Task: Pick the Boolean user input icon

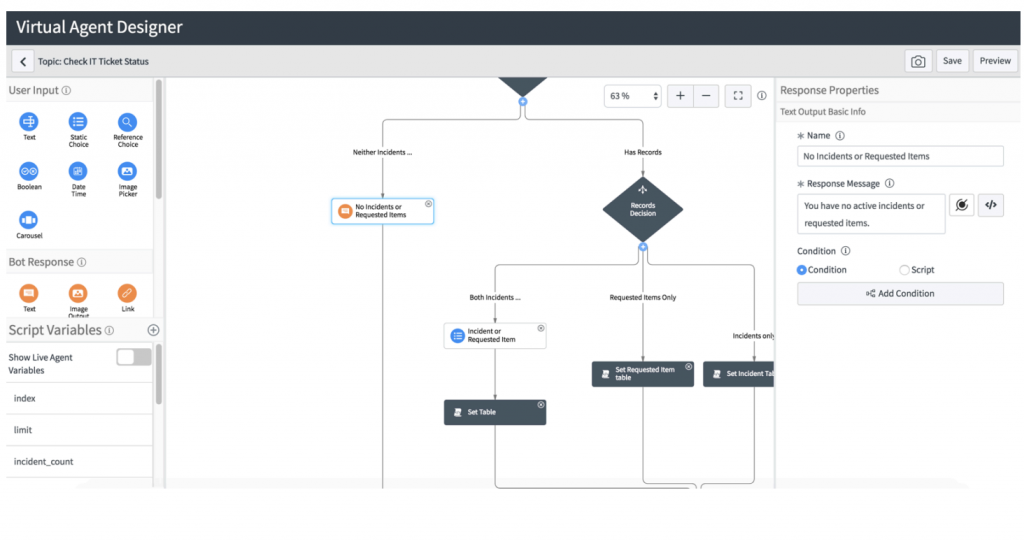Action: (29, 172)
